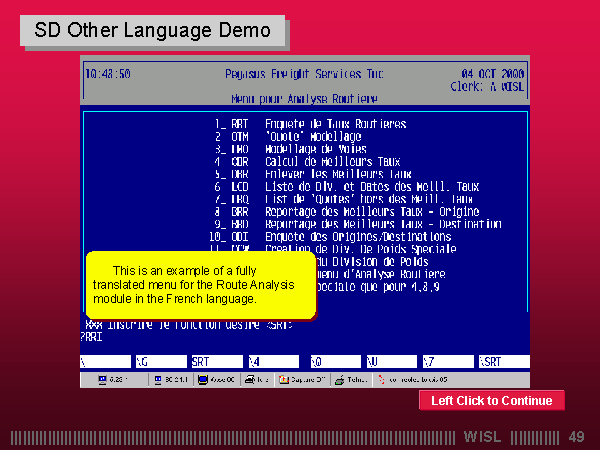
Task: Click the first SRT function key field
Action: pos(216,361)
